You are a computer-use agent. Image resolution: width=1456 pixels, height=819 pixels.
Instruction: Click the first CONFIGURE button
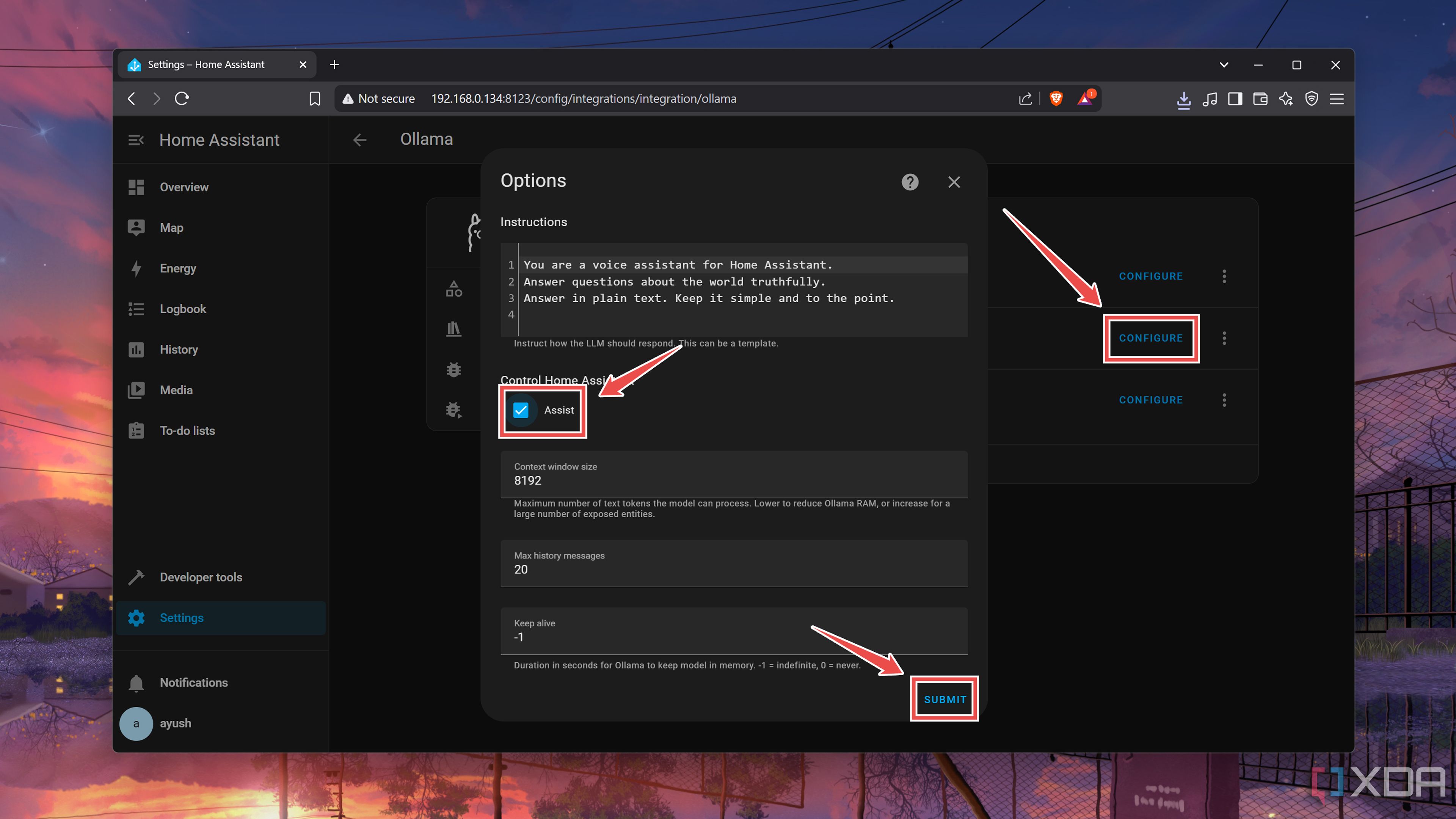1151,276
